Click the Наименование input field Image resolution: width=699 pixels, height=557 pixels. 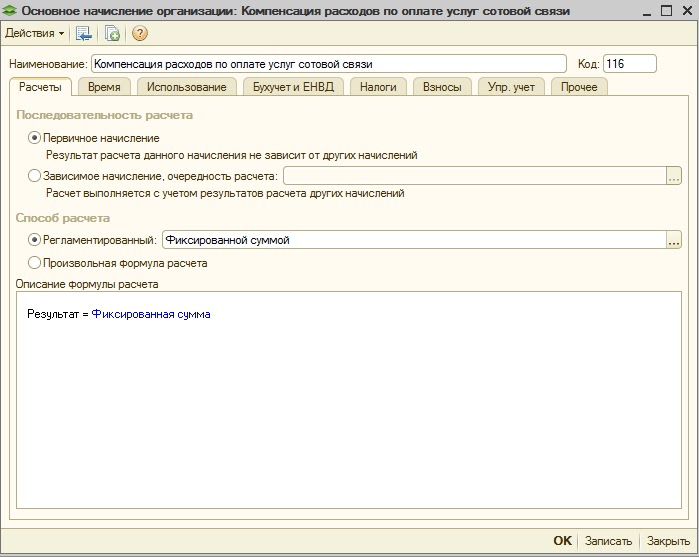point(329,64)
